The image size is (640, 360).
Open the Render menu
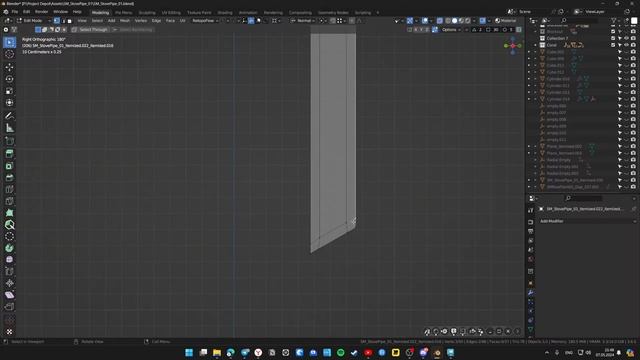coord(41,12)
